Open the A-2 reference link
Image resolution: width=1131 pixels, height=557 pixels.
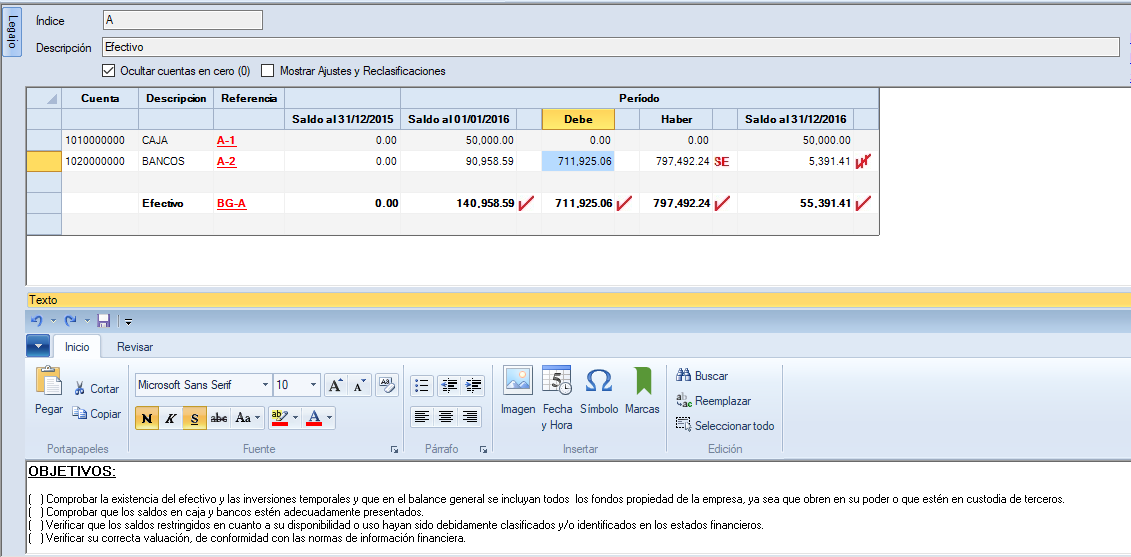pos(227,161)
